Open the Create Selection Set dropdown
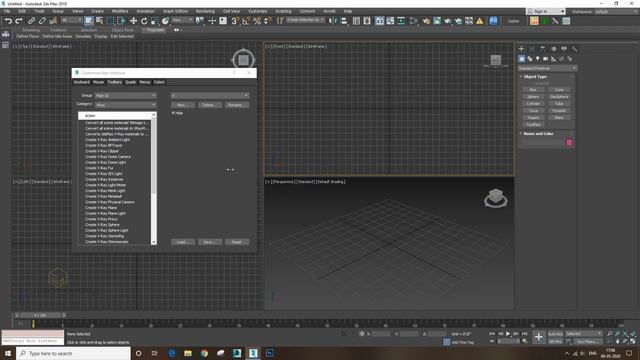 (305, 20)
